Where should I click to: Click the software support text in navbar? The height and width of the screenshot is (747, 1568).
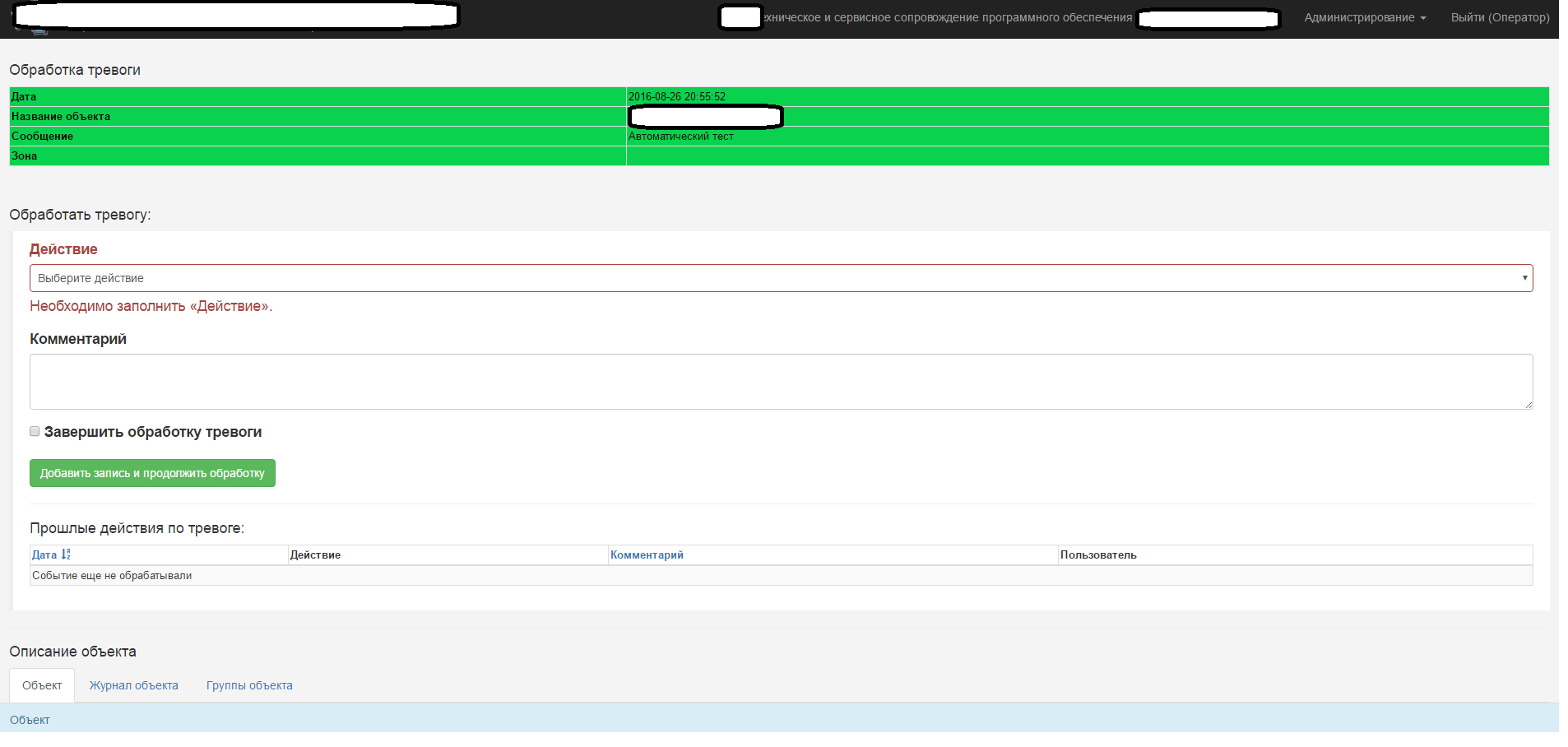coord(948,17)
